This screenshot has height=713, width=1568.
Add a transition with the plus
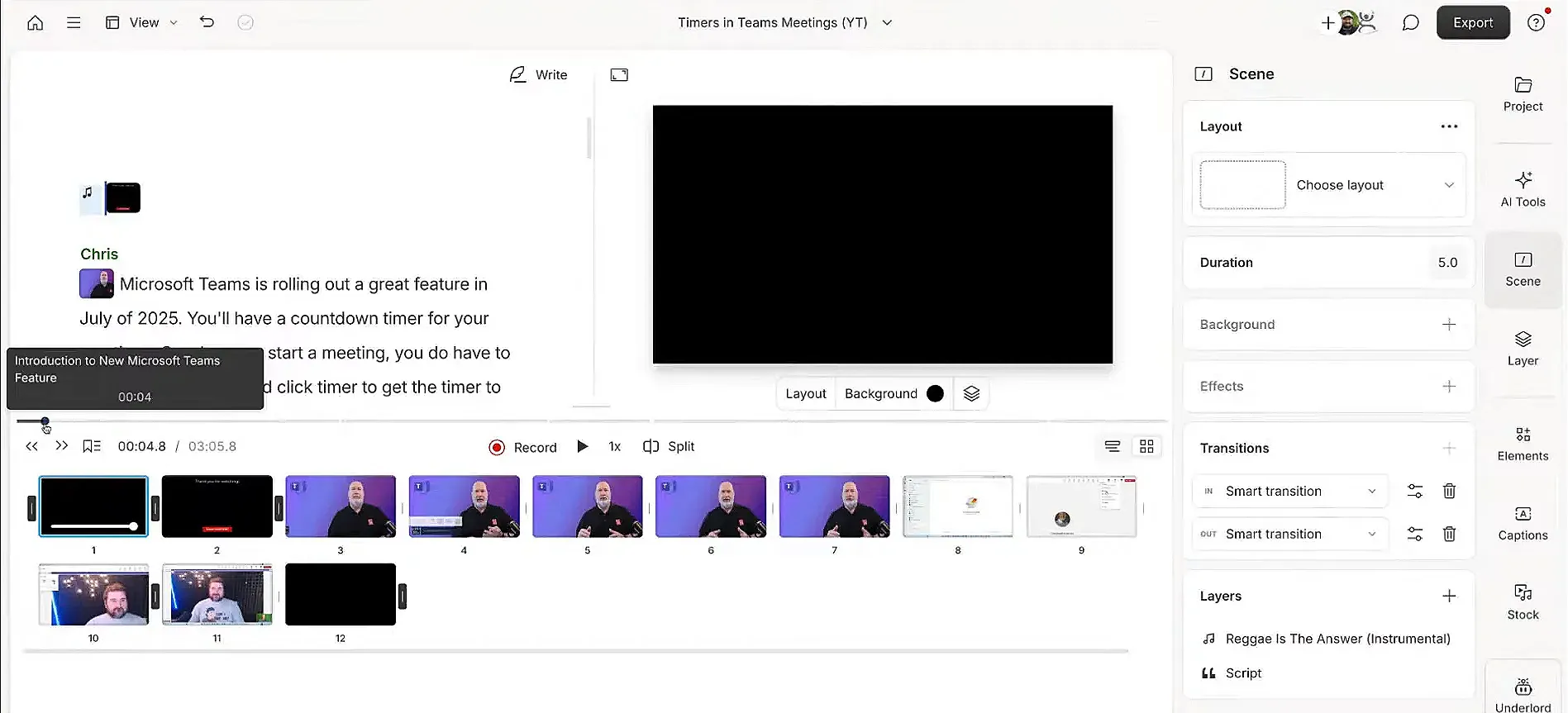1449,448
